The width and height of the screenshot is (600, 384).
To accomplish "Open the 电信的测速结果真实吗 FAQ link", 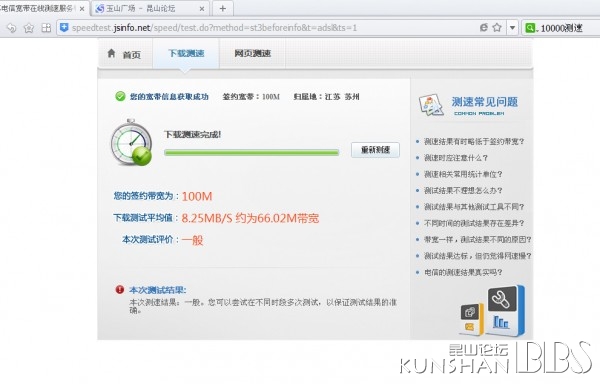I will pos(463,272).
